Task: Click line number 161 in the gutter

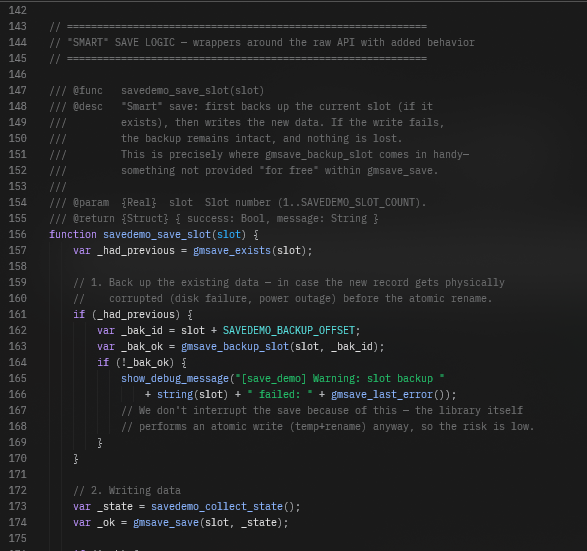Action: [x=18, y=314]
